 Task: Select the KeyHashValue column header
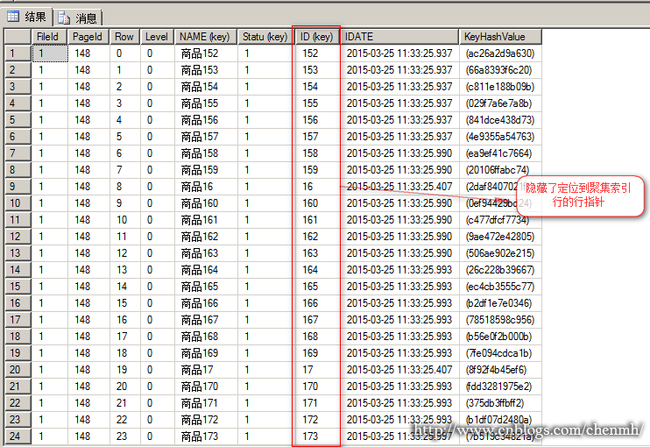pos(500,36)
